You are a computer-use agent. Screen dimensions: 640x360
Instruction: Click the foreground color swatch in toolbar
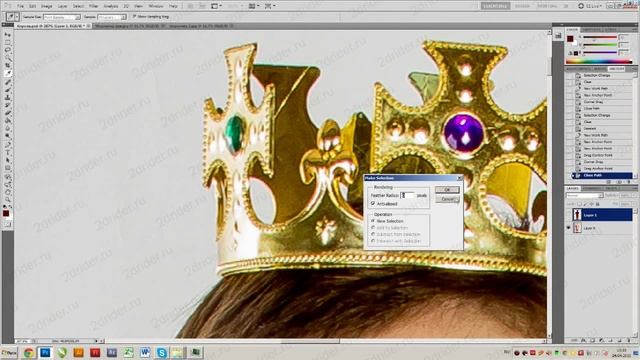coord(5,213)
